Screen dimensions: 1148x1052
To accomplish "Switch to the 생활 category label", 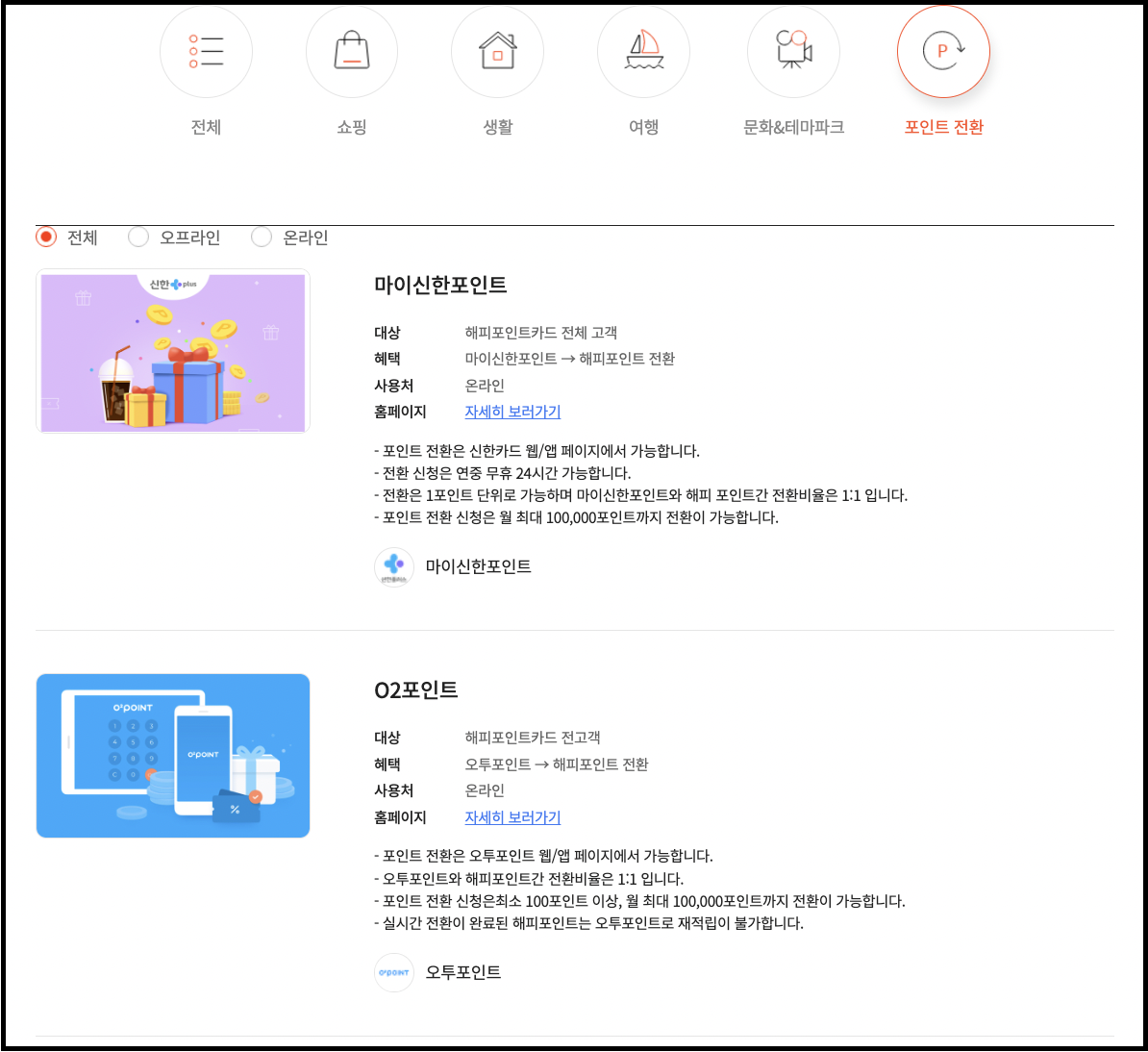I will (x=498, y=127).
